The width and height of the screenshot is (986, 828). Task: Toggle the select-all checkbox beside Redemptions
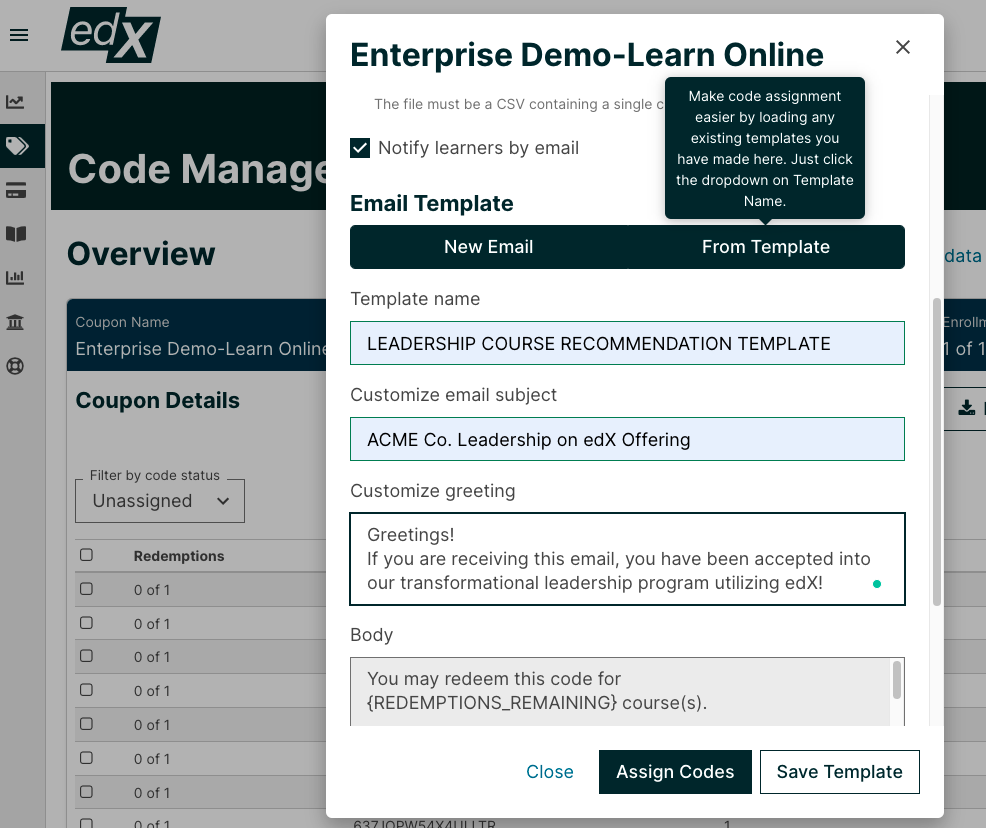[x=86, y=555]
